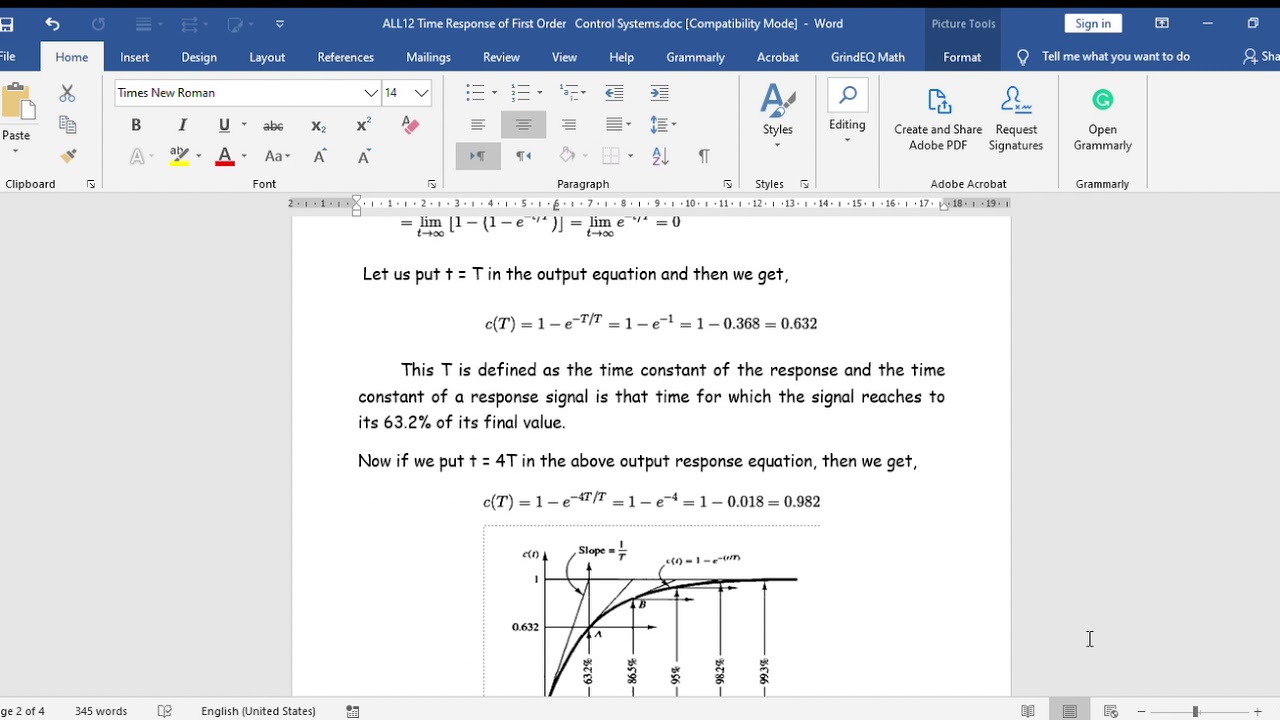Apply the Numbering list icon
The width and height of the screenshot is (1280, 720).
pyautogui.click(x=520, y=93)
